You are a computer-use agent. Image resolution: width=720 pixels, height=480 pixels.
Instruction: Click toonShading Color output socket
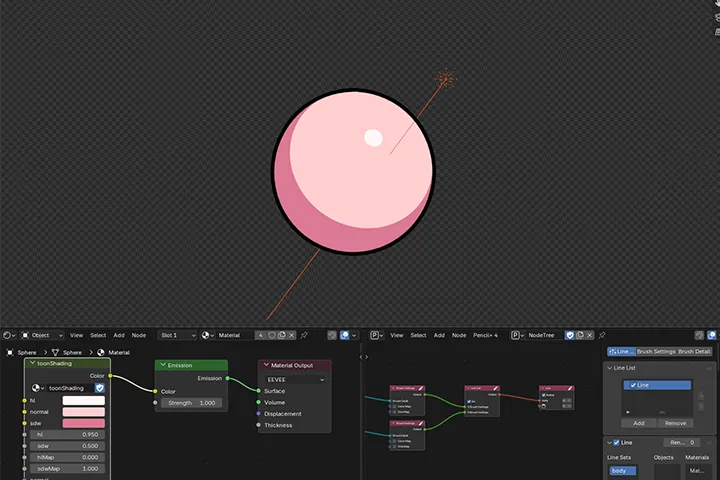[x=110, y=376]
